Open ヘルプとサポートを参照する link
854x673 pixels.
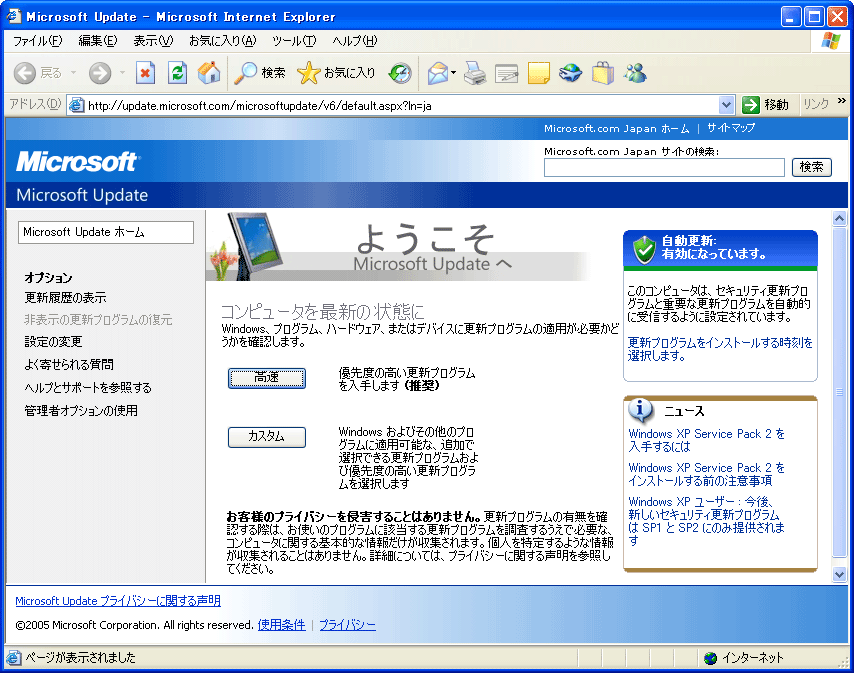[x=88, y=388]
